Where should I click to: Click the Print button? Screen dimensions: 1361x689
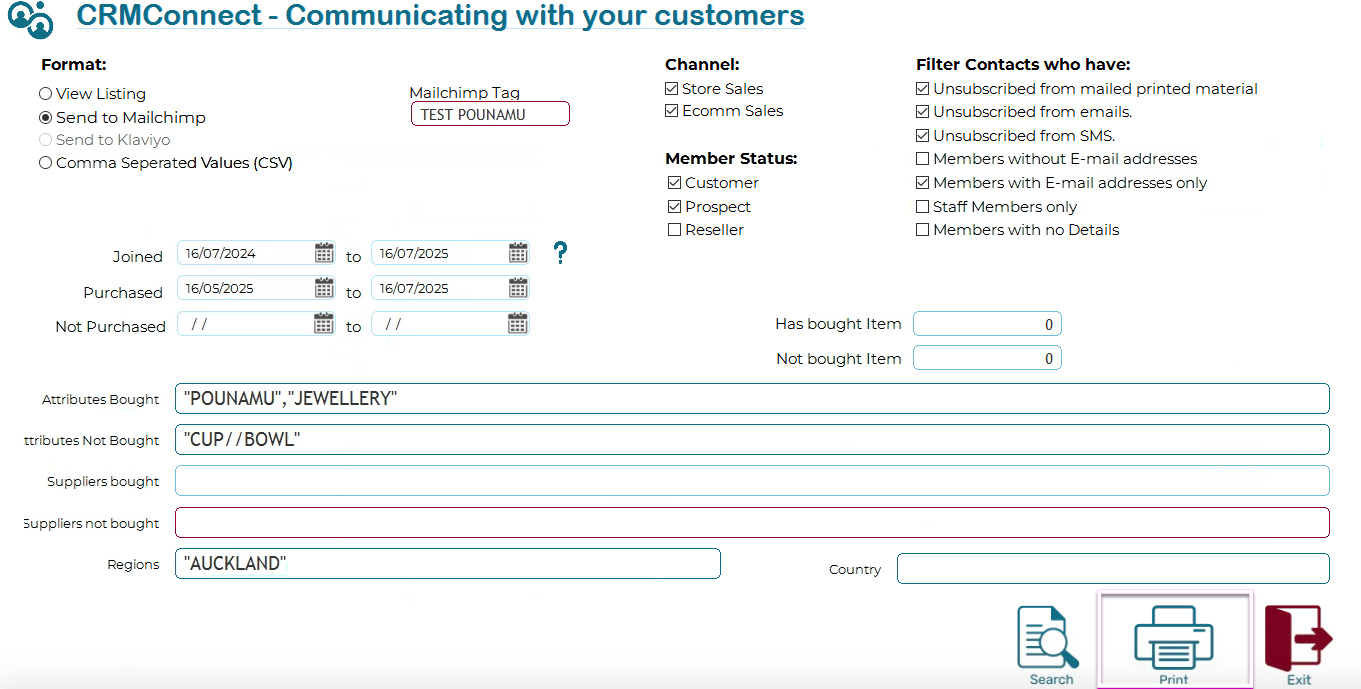click(x=1174, y=640)
